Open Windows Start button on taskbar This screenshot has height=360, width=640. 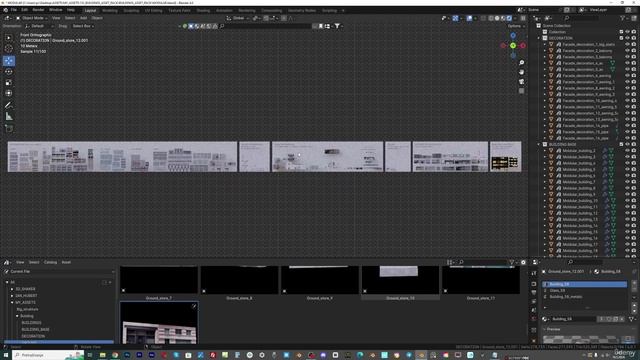[x=6, y=355]
